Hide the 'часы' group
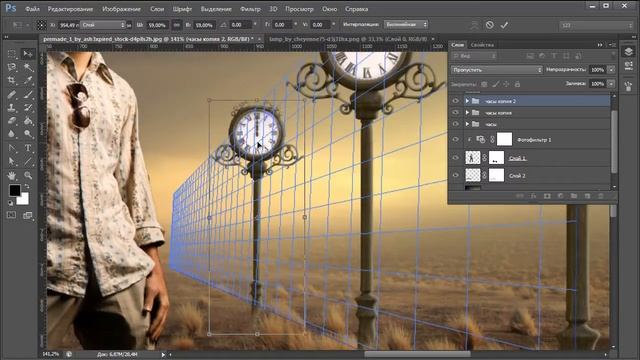The width and height of the screenshot is (640, 360). 456,124
